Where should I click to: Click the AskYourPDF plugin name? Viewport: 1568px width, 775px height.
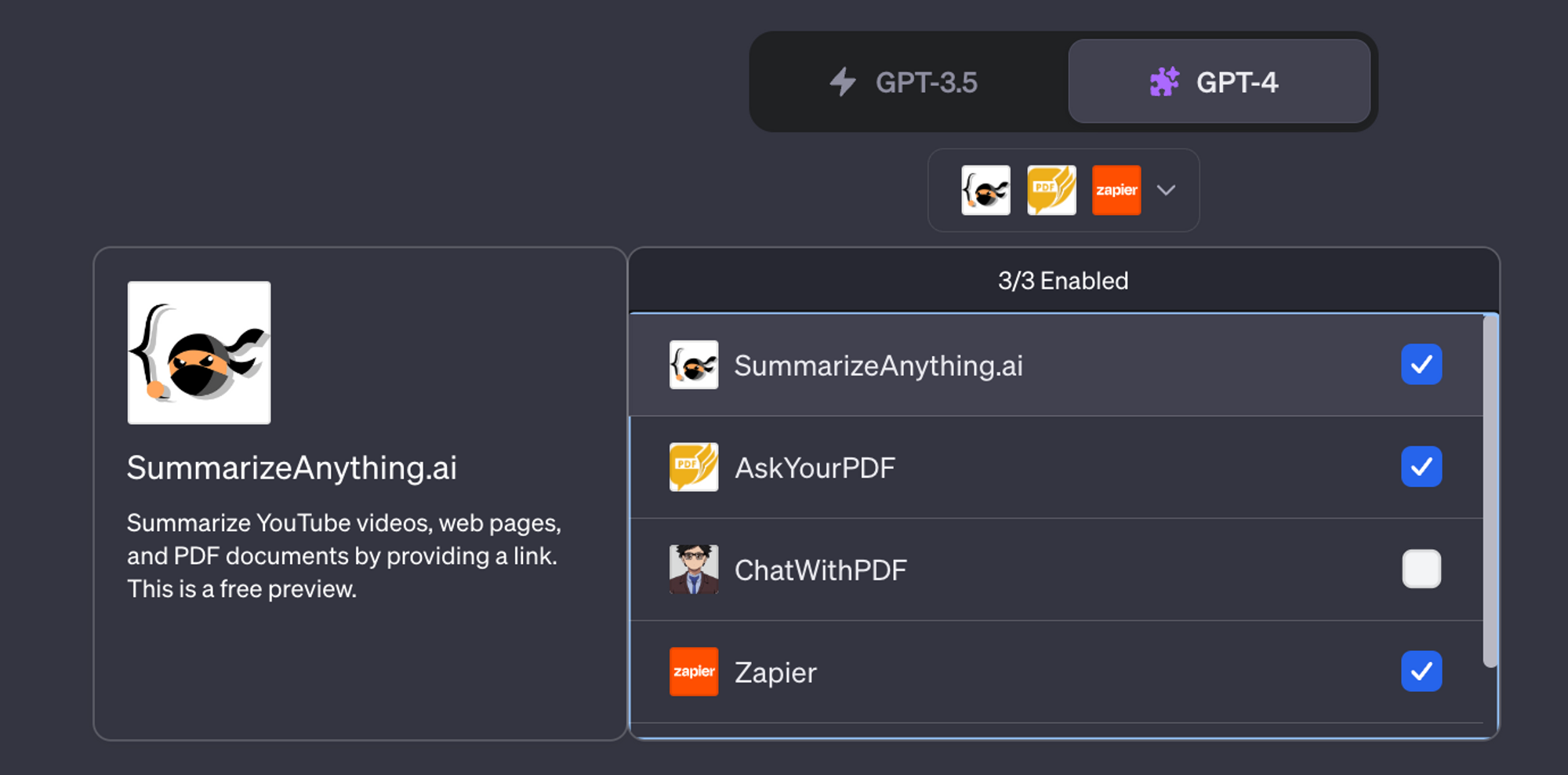[815, 468]
